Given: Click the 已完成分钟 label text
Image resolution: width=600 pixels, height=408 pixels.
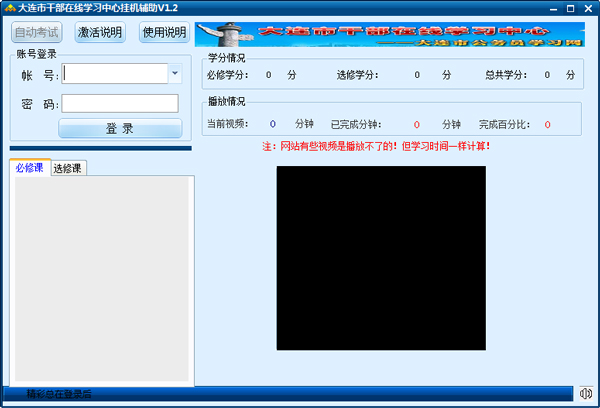Looking at the screenshot, I should (x=356, y=124).
